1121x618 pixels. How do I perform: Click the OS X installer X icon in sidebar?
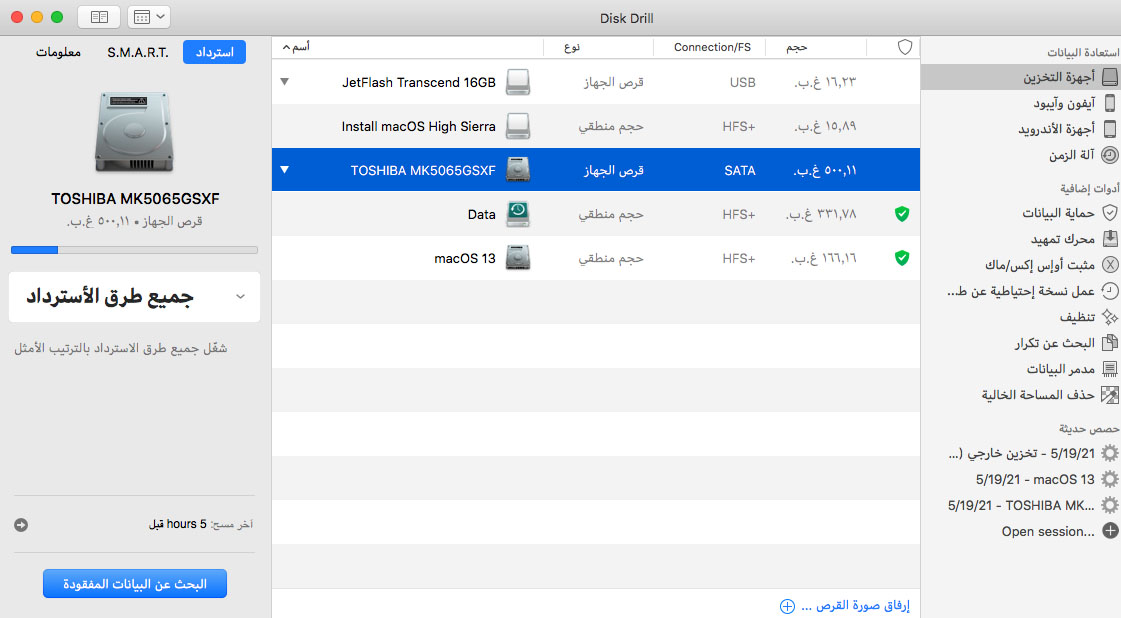[x=1110, y=265]
